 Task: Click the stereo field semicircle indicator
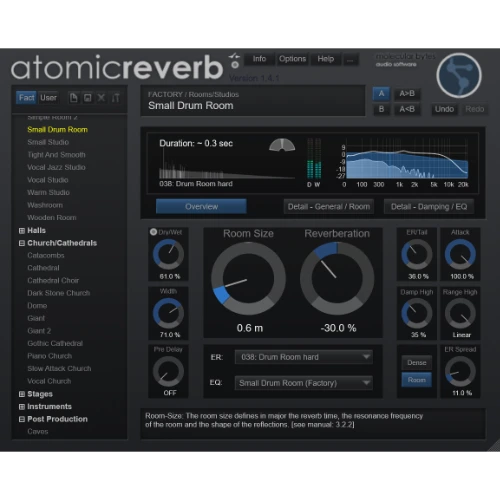(x=282, y=145)
